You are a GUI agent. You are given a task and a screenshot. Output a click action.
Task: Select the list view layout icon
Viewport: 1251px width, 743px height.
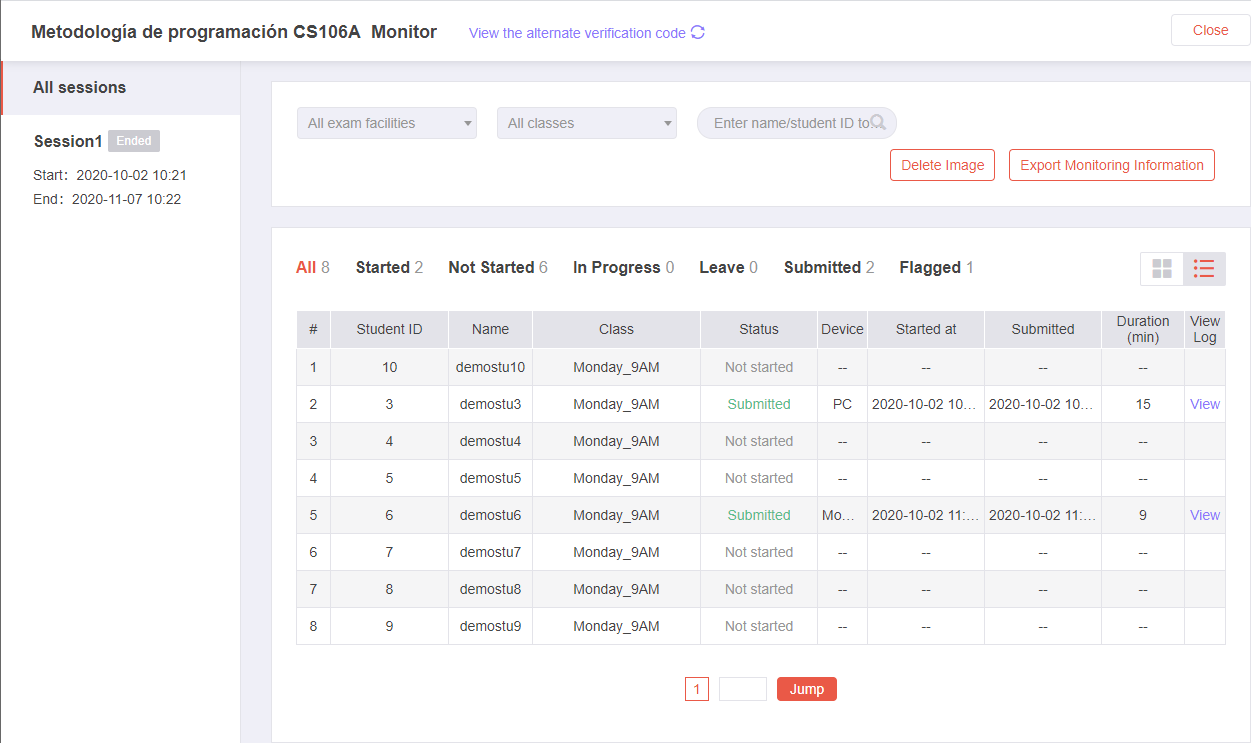click(1204, 268)
